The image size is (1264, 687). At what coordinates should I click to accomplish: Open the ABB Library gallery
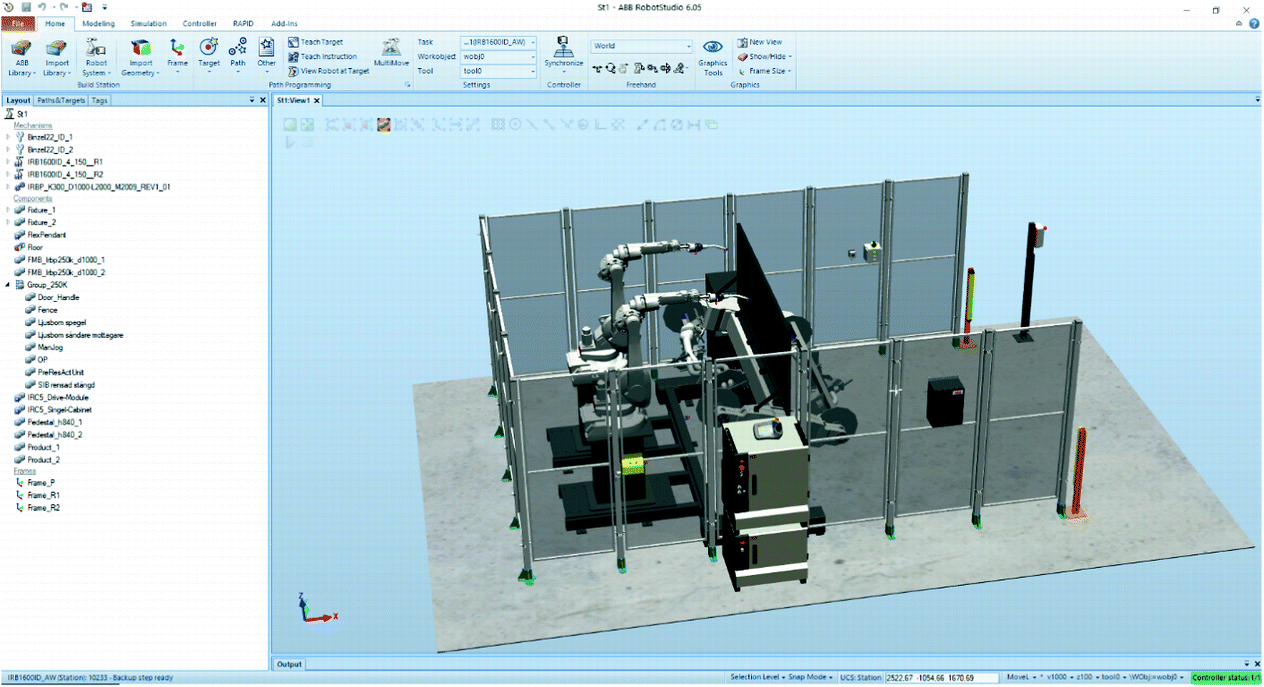pyautogui.click(x=21, y=57)
